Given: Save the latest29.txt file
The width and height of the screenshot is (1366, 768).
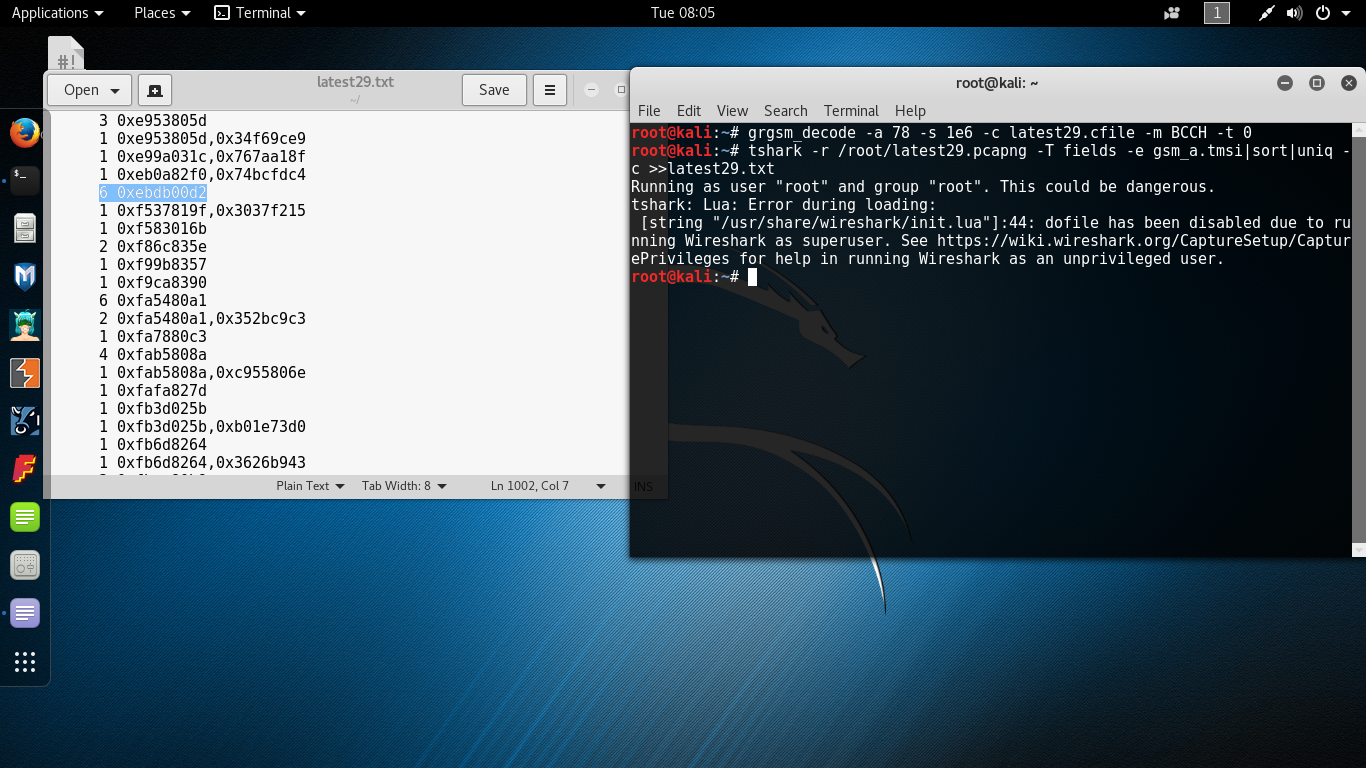Looking at the screenshot, I should coord(494,90).
